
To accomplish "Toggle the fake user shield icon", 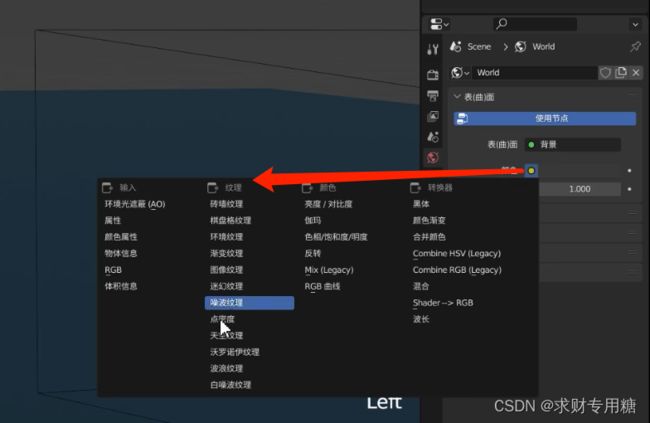I will 605,72.
